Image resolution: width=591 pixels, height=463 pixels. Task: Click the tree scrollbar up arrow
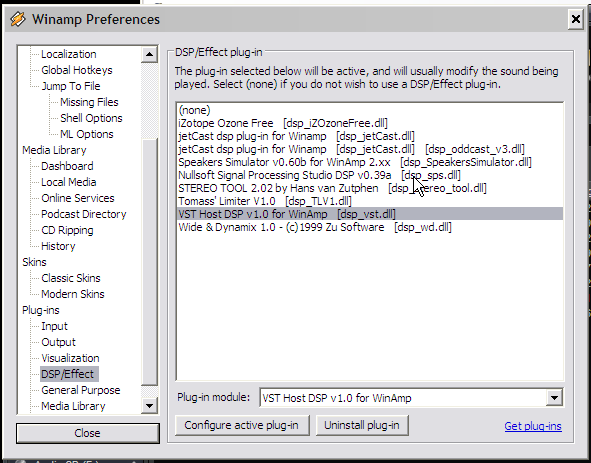[149, 54]
